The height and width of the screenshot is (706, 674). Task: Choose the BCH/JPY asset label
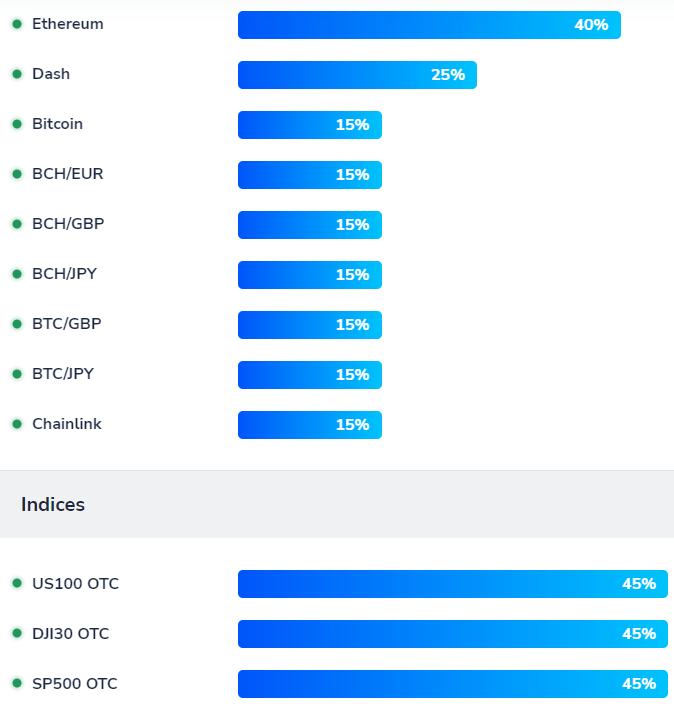[x=64, y=274]
